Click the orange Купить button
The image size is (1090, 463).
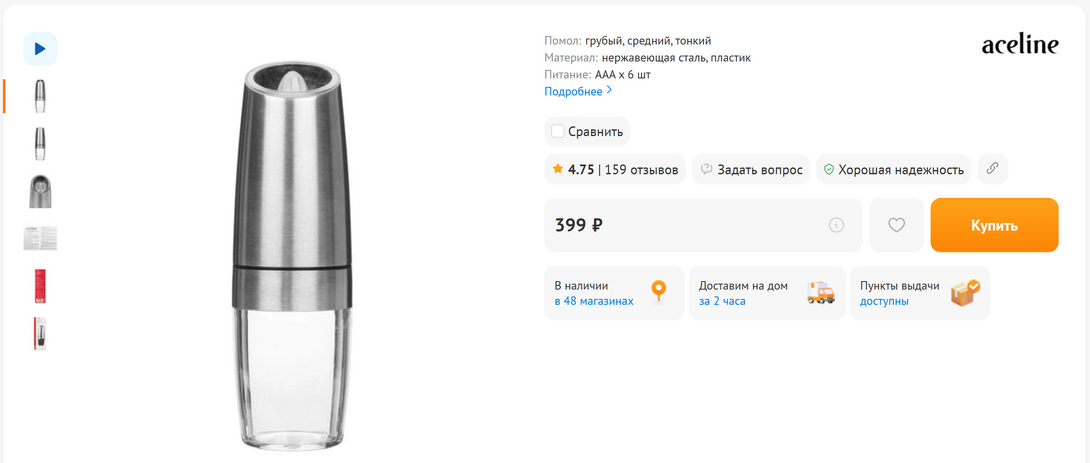tap(994, 225)
